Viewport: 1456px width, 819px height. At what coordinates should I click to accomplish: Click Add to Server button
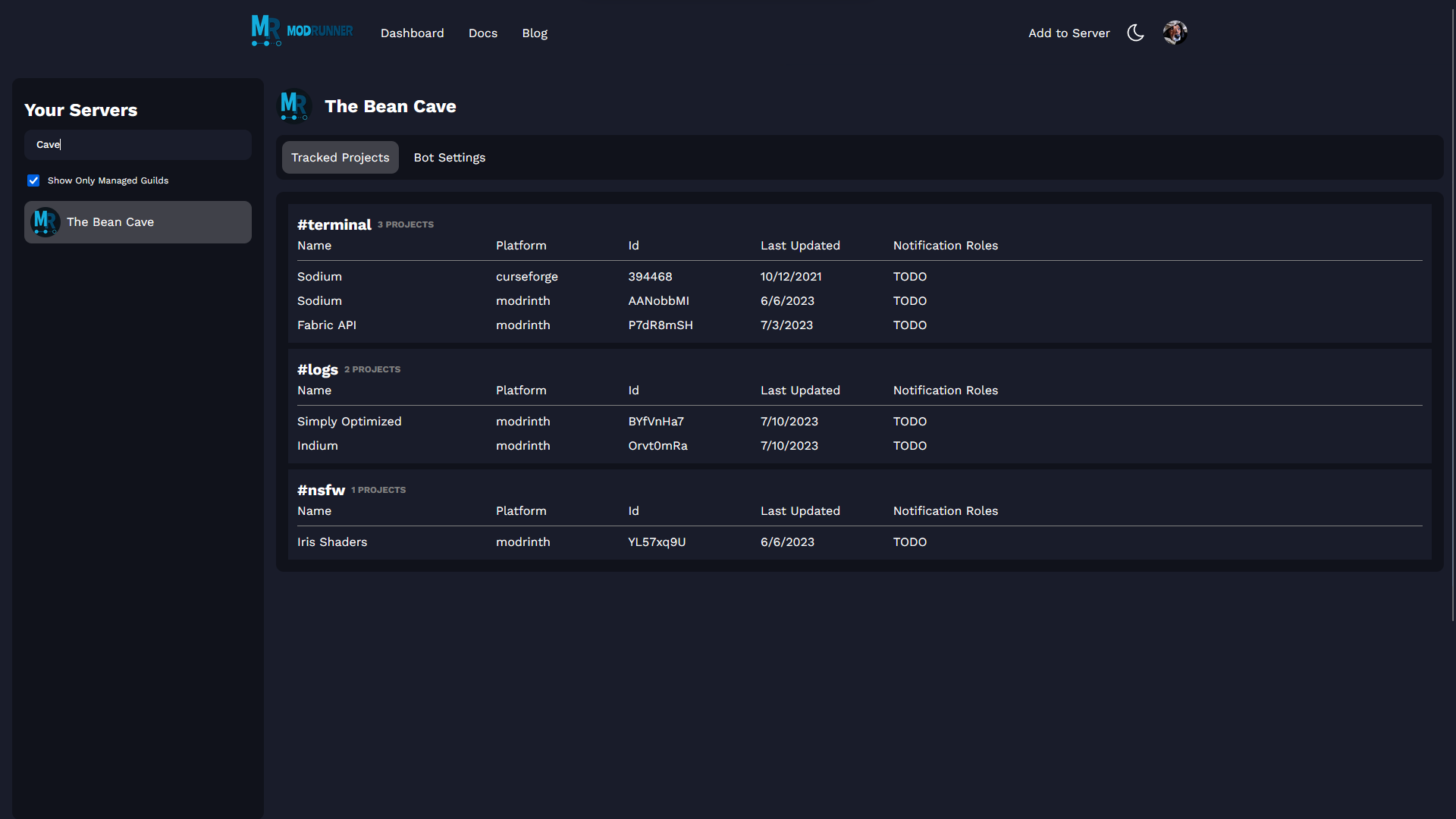point(1068,33)
